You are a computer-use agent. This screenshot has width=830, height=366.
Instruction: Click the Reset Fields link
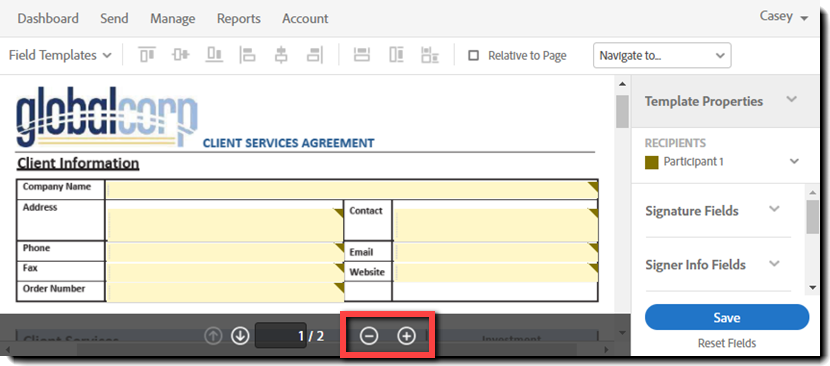[x=727, y=343]
